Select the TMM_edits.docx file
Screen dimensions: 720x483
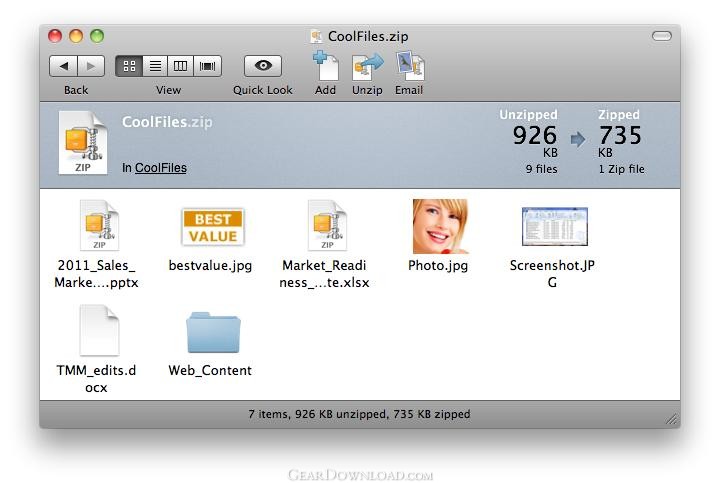coord(98,331)
